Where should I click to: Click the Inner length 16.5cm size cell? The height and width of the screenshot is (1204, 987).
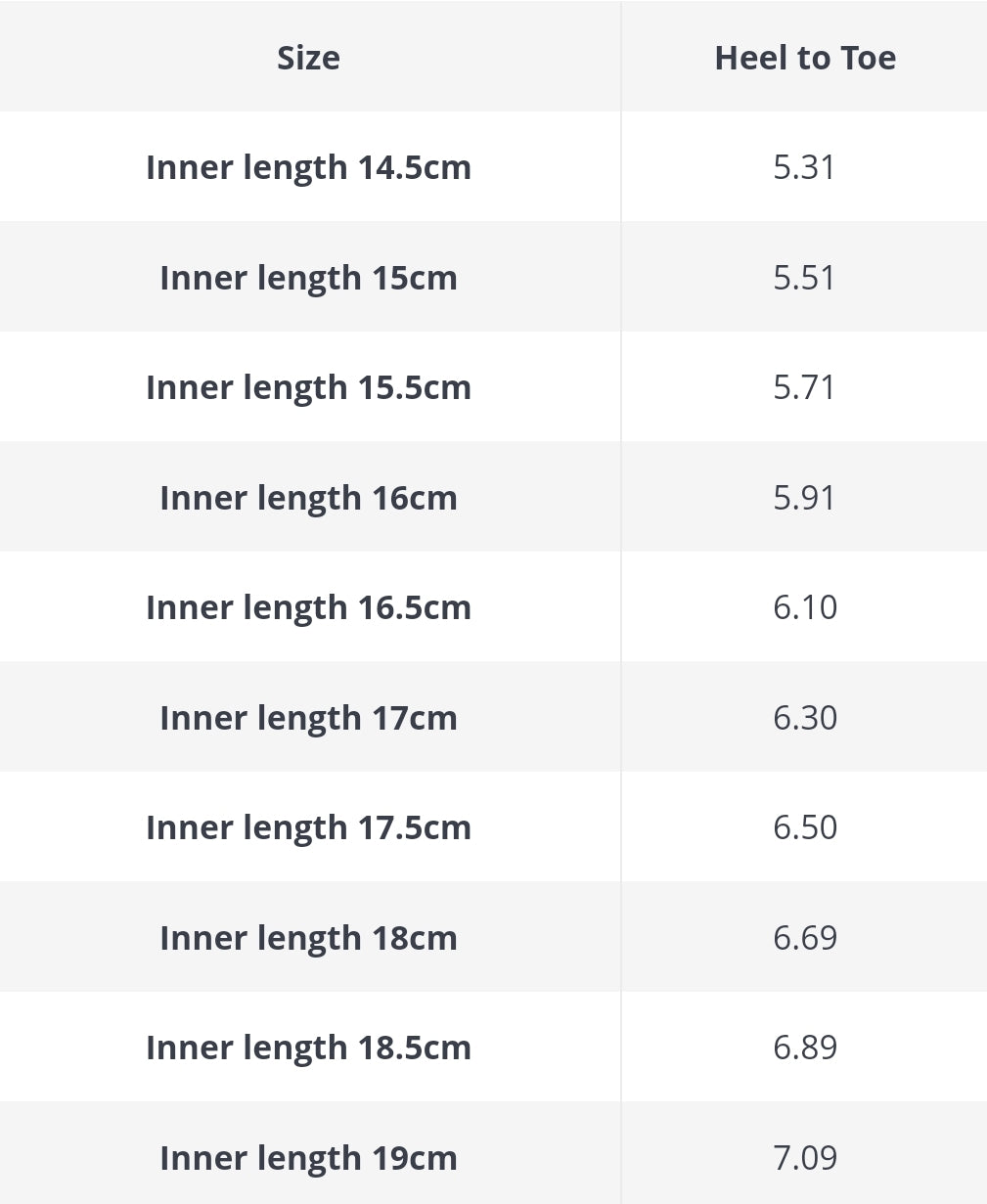(308, 607)
